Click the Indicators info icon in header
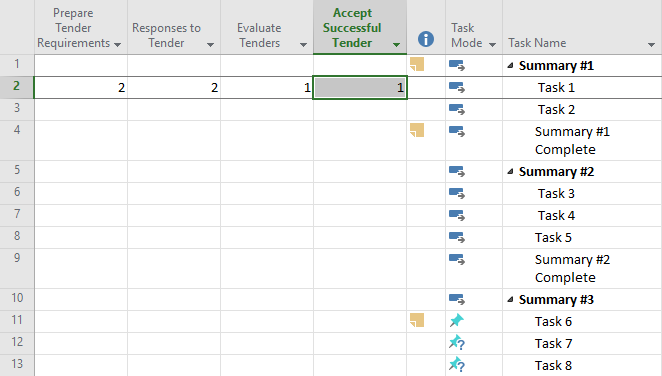 (x=426, y=39)
